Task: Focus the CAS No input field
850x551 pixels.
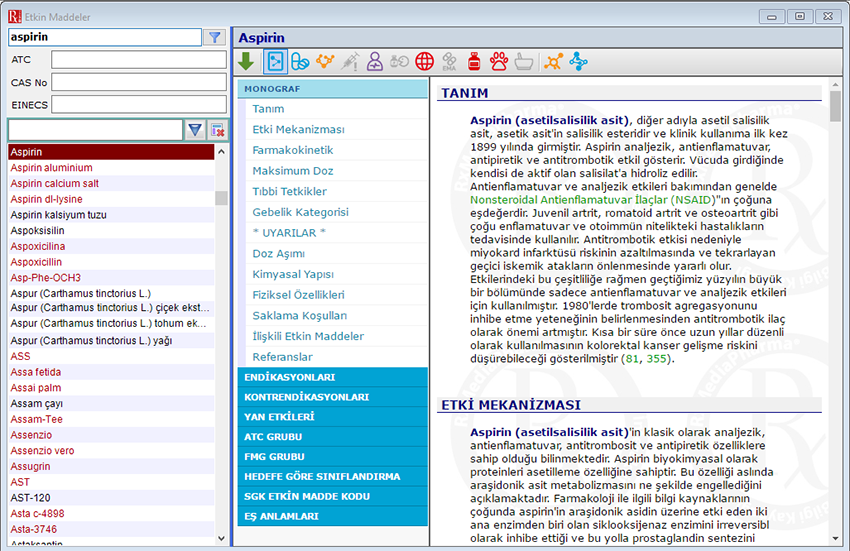Action: 139,82
